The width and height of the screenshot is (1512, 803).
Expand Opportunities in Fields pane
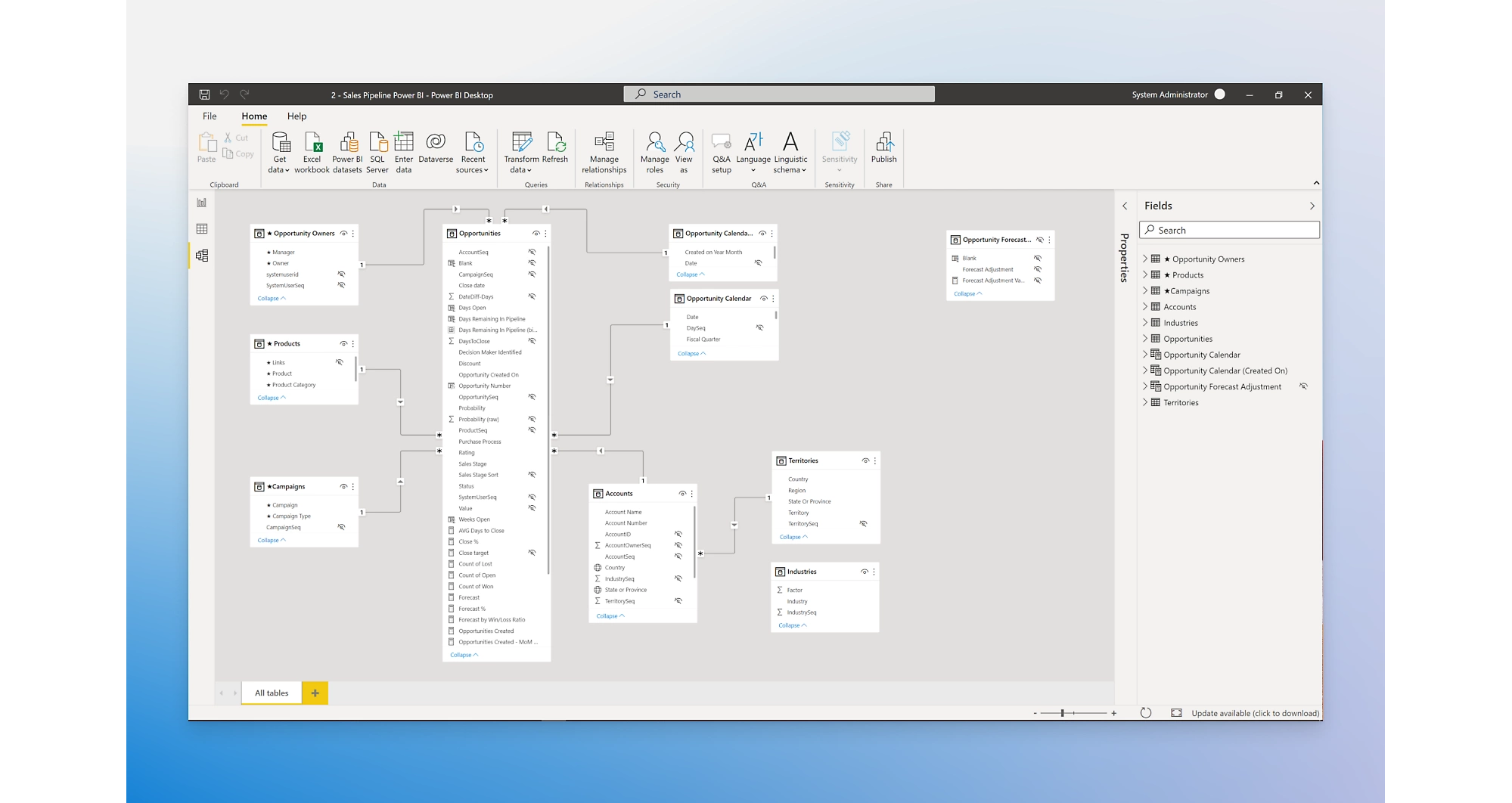(x=1145, y=339)
